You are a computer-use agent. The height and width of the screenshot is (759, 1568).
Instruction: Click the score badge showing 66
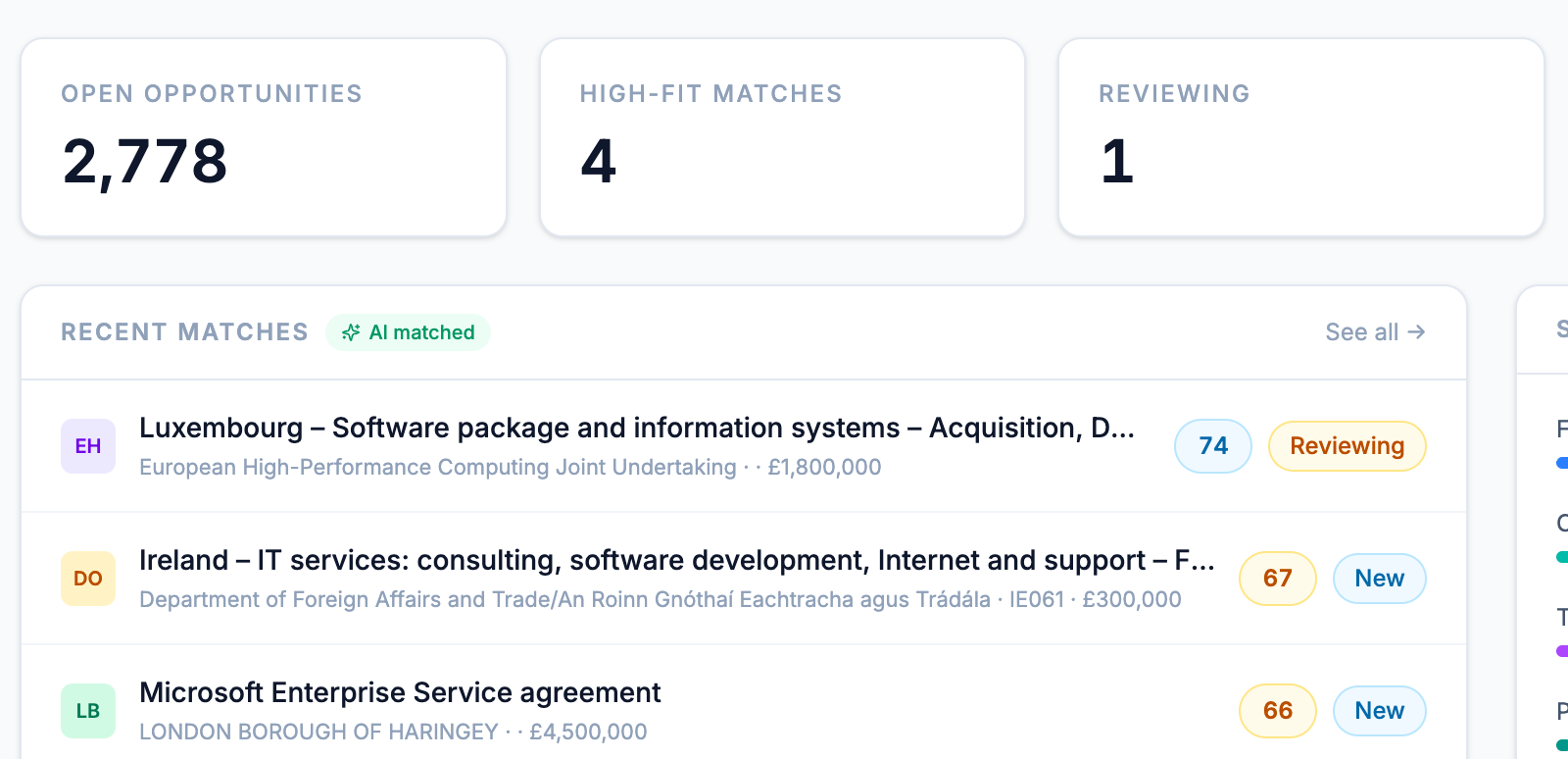1278,711
